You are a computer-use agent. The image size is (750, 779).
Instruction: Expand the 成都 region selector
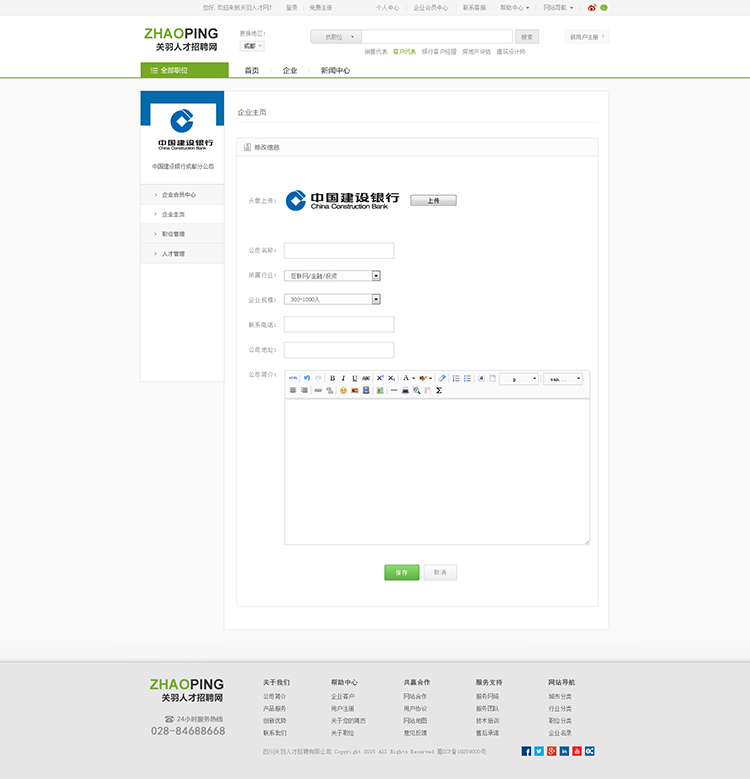(x=252, y=46)
